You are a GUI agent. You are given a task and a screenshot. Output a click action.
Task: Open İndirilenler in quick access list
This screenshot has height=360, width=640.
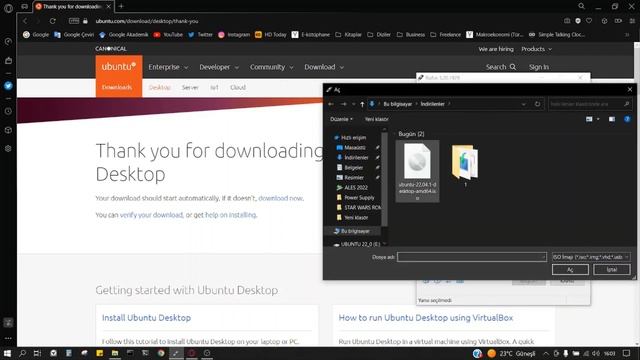356,158
